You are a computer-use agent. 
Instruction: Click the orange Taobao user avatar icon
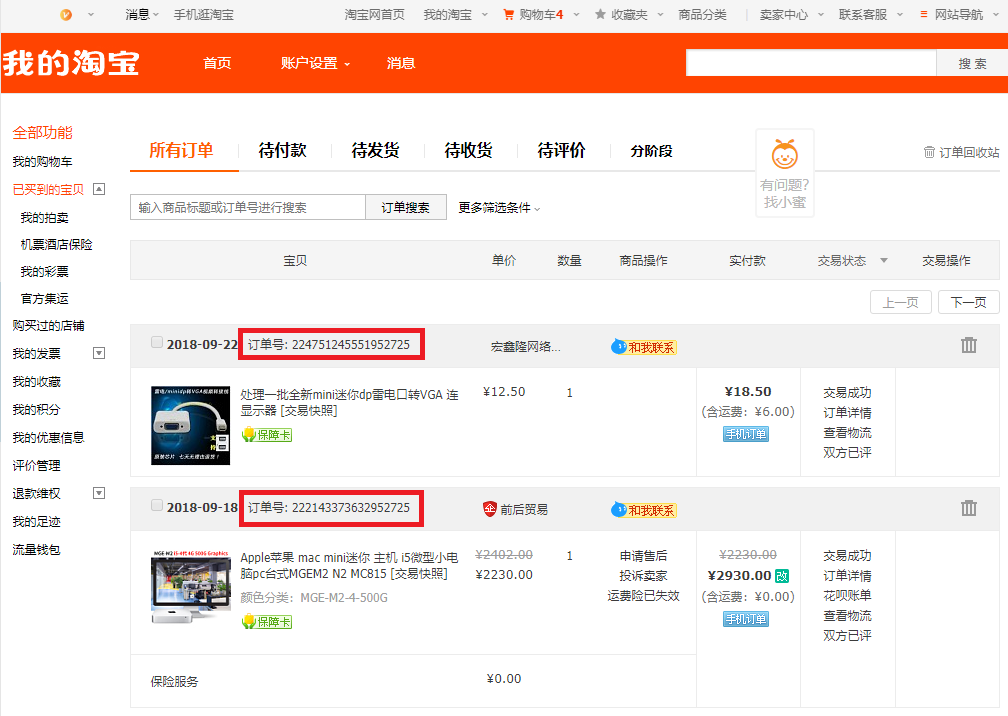(x=66, y=14)
